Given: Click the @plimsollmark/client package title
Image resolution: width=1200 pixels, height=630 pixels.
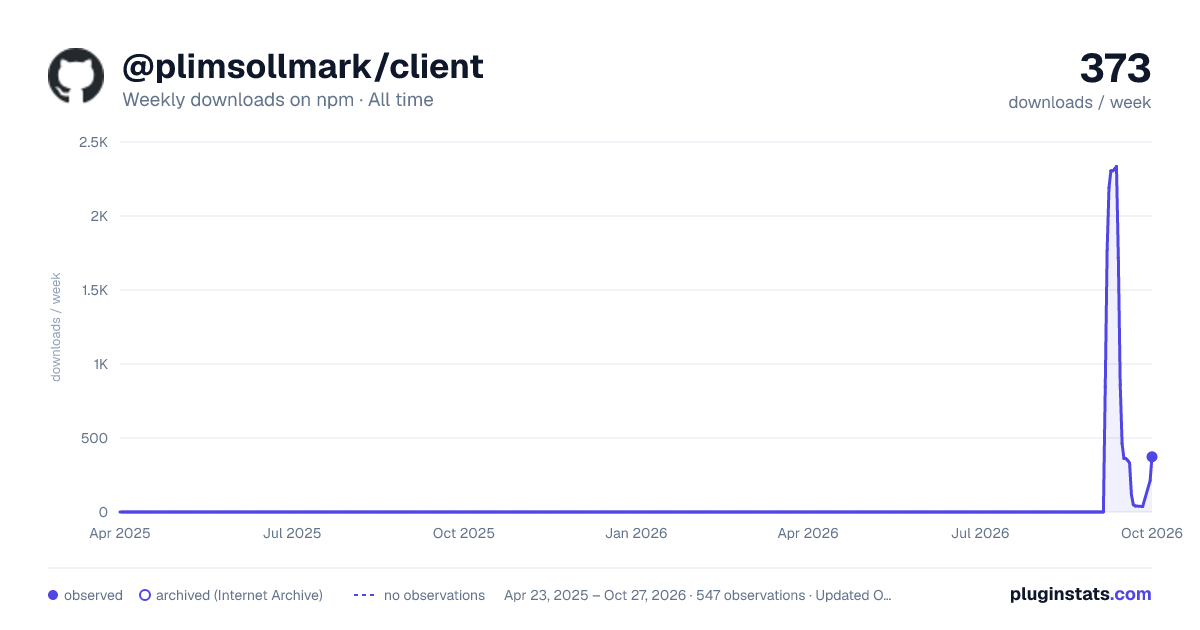Looking at the screenshot, I should coord(303,66).
